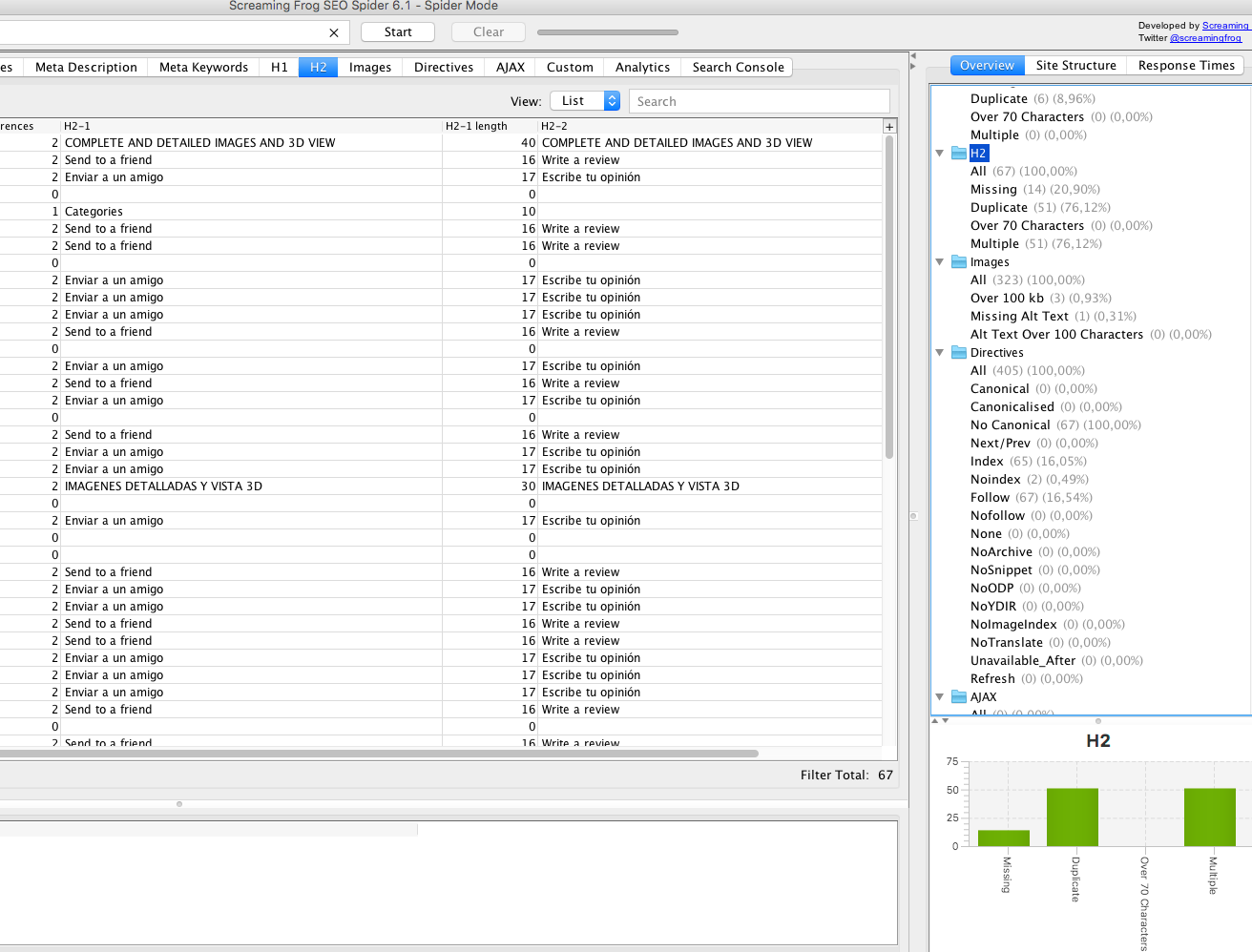Sort by the H2-1 length column header

pyautogui.click(x=490, y=126)
